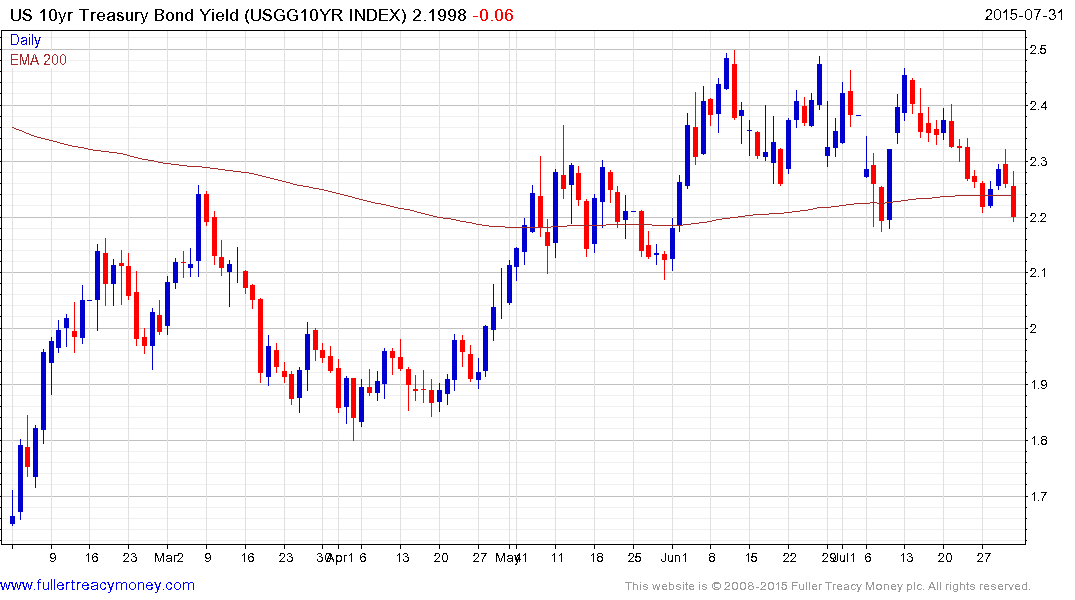Screen dimensions: 1075x600
Task: Click the 'Jun1' x-axis date label
Action: (x=674, y=557)
